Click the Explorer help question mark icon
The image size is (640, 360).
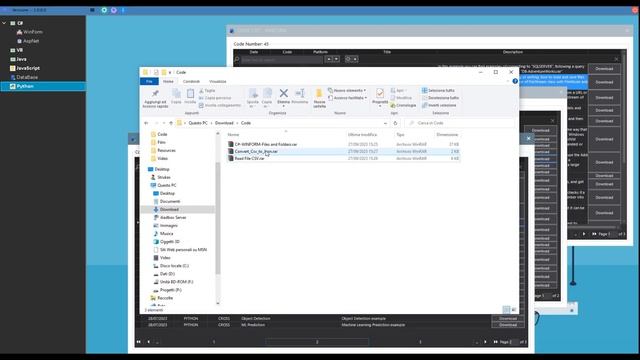click(515, 81)
